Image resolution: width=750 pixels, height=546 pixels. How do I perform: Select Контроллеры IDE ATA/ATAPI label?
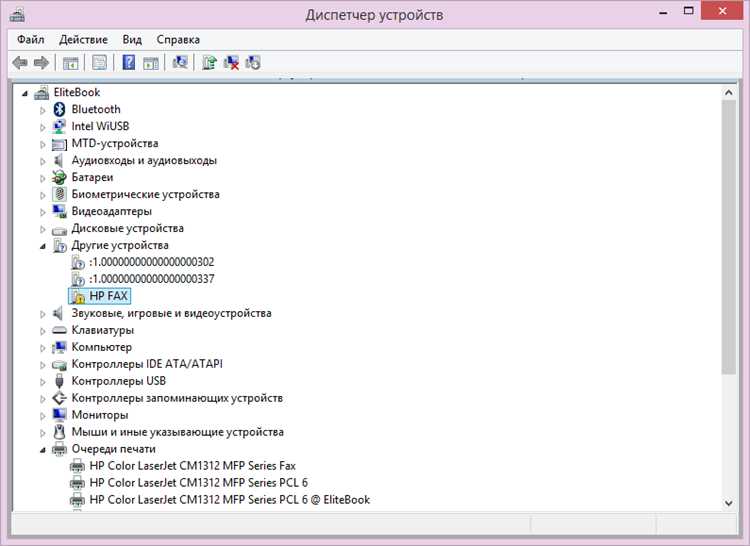147,364
